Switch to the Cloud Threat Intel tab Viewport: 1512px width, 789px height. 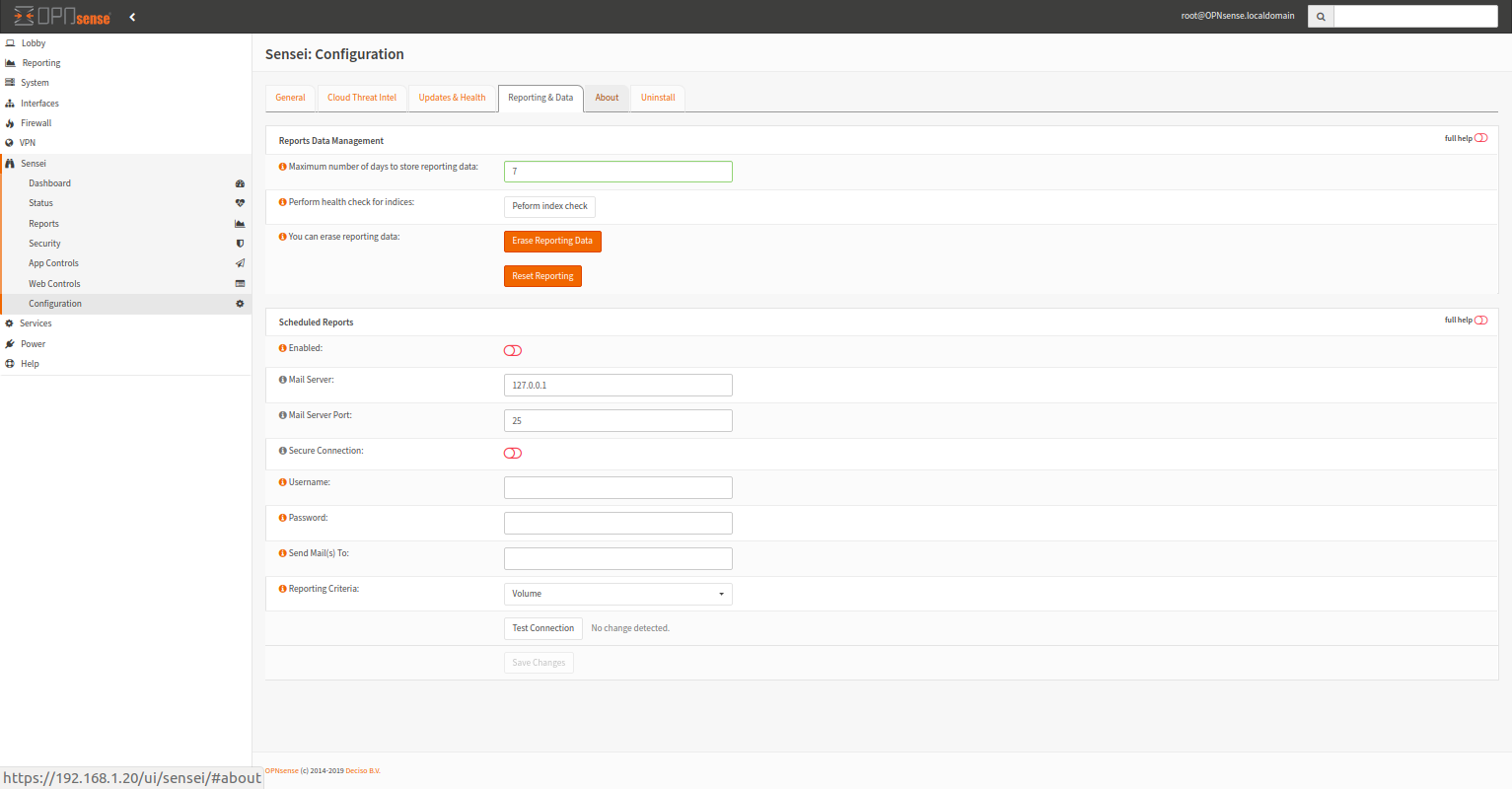(362, 98)
